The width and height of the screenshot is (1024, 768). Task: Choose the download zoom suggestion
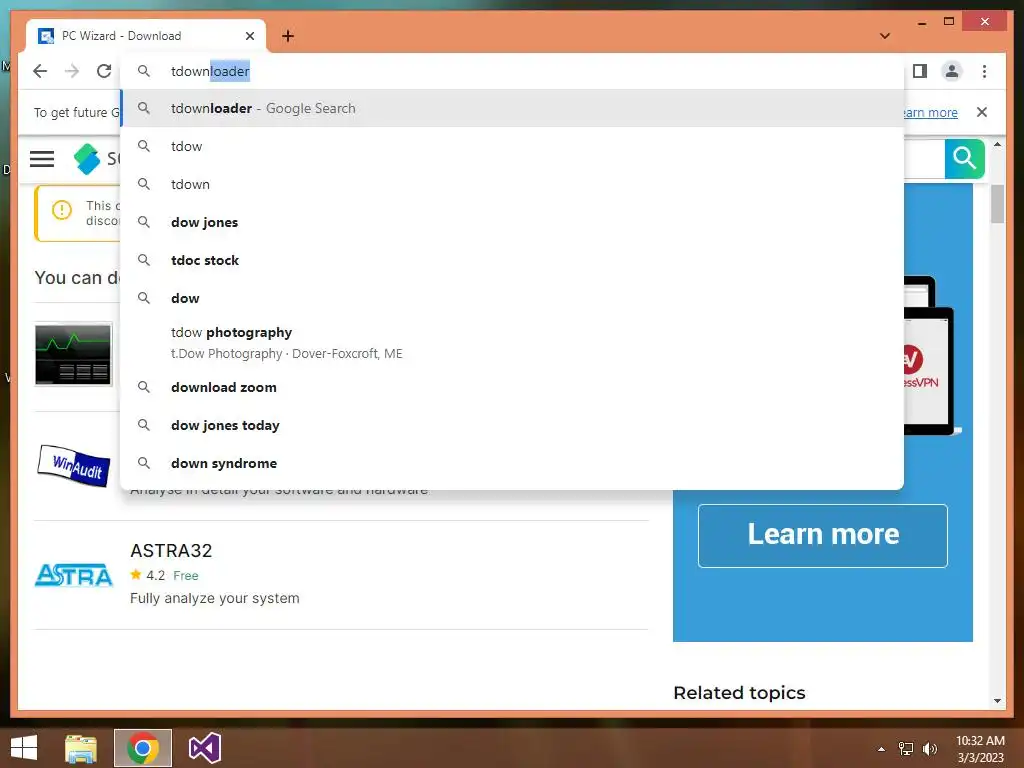[x=512, y=387]
